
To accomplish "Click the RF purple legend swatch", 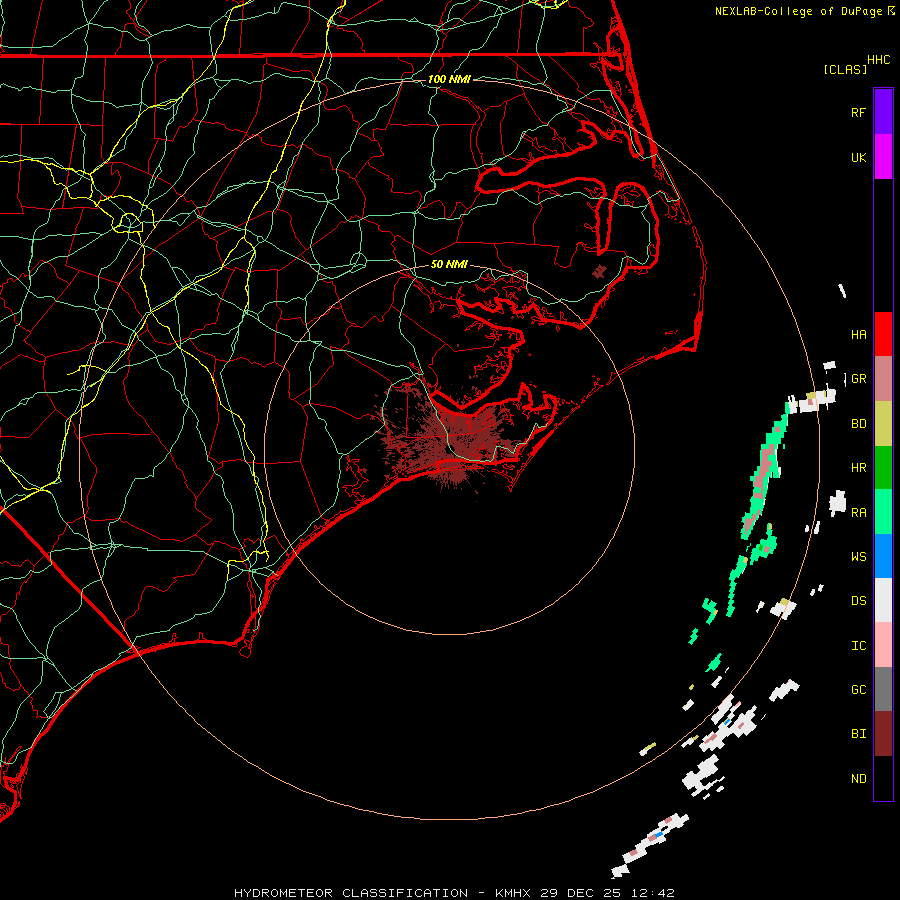I will (883, 112).
